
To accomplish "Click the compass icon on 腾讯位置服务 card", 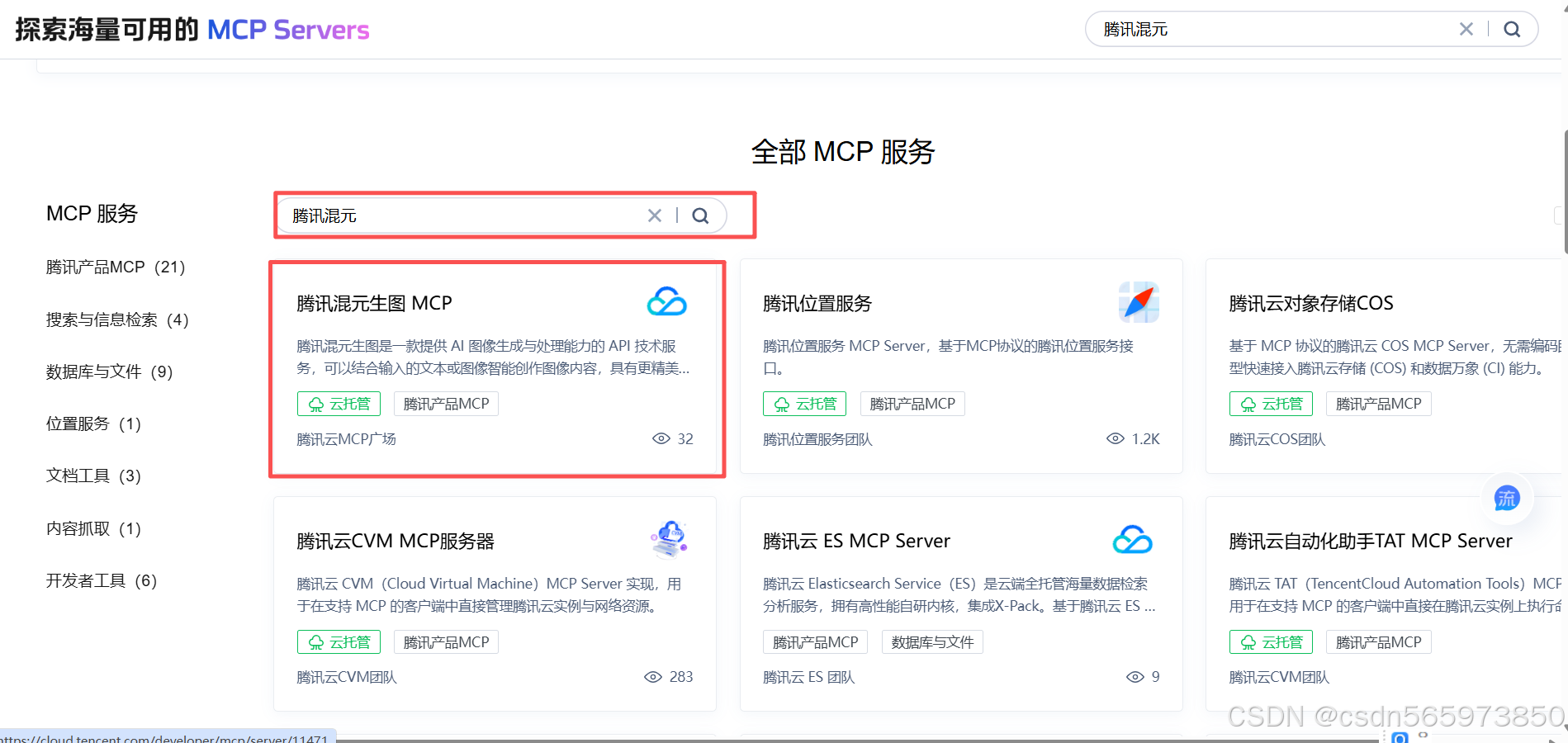I will tap(1139, 302).
